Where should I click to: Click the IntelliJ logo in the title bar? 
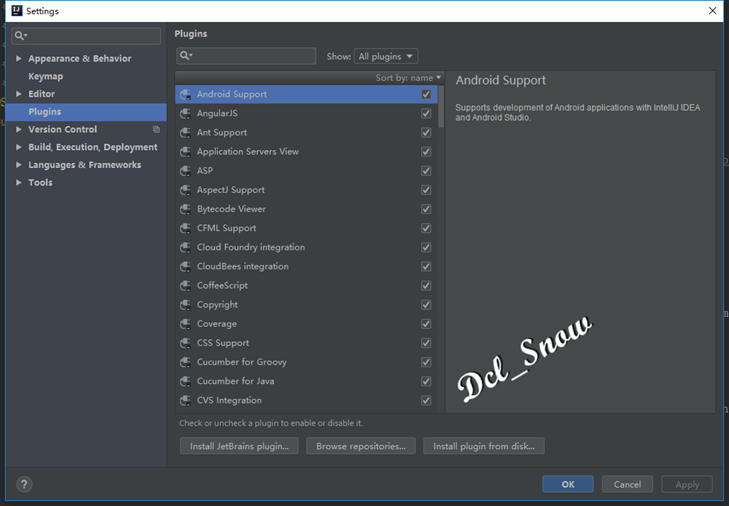coord(17,10)
